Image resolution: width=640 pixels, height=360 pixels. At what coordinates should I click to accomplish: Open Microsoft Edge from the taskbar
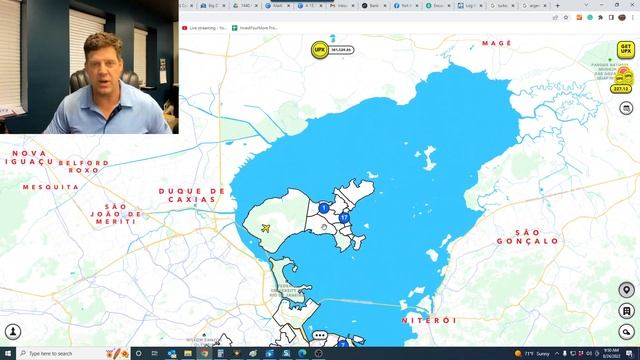click(302, 353)
